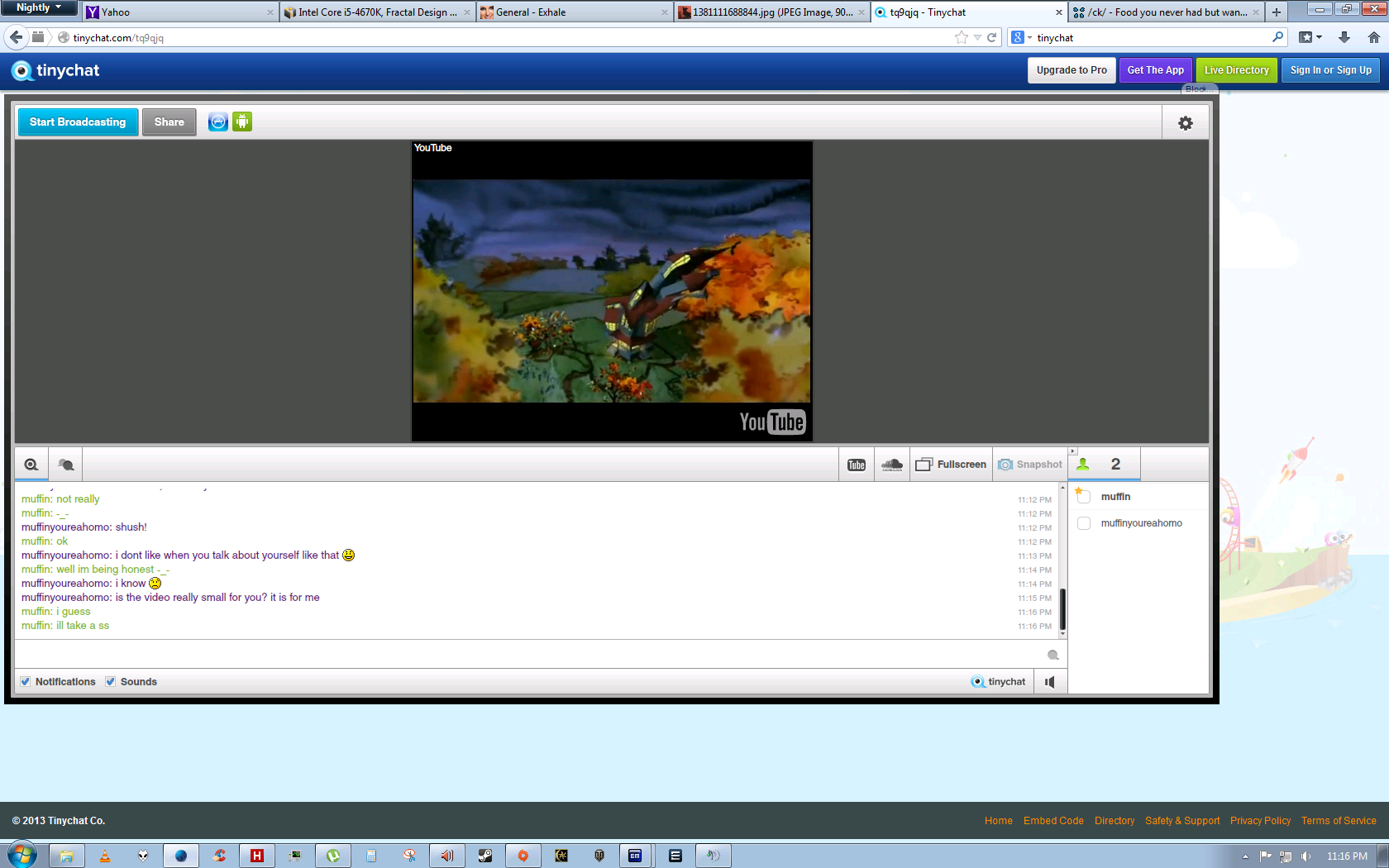Click the tinychat logo in header
Screen dimensions: 1389x868
[x=55, y=70]
